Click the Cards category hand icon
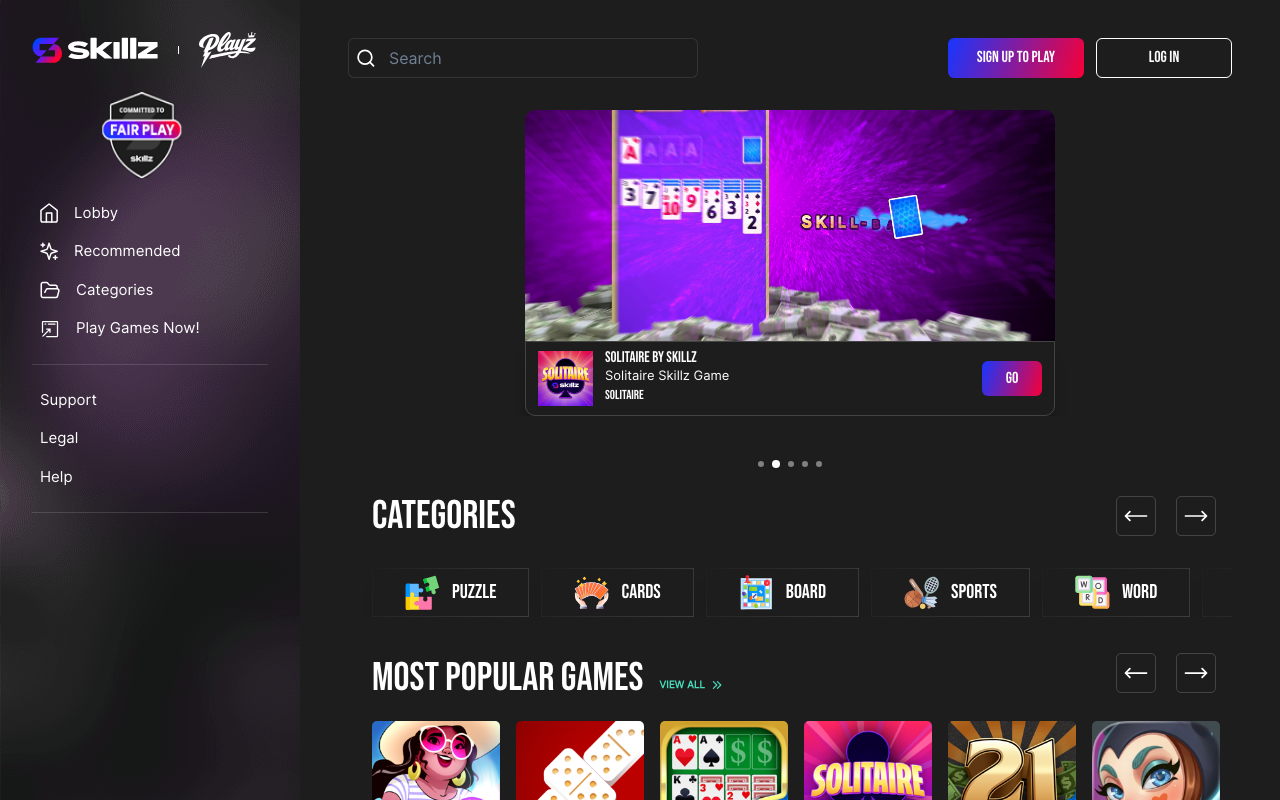The height and width of the screenshot is (800, 1280). [x=592, y=592]
